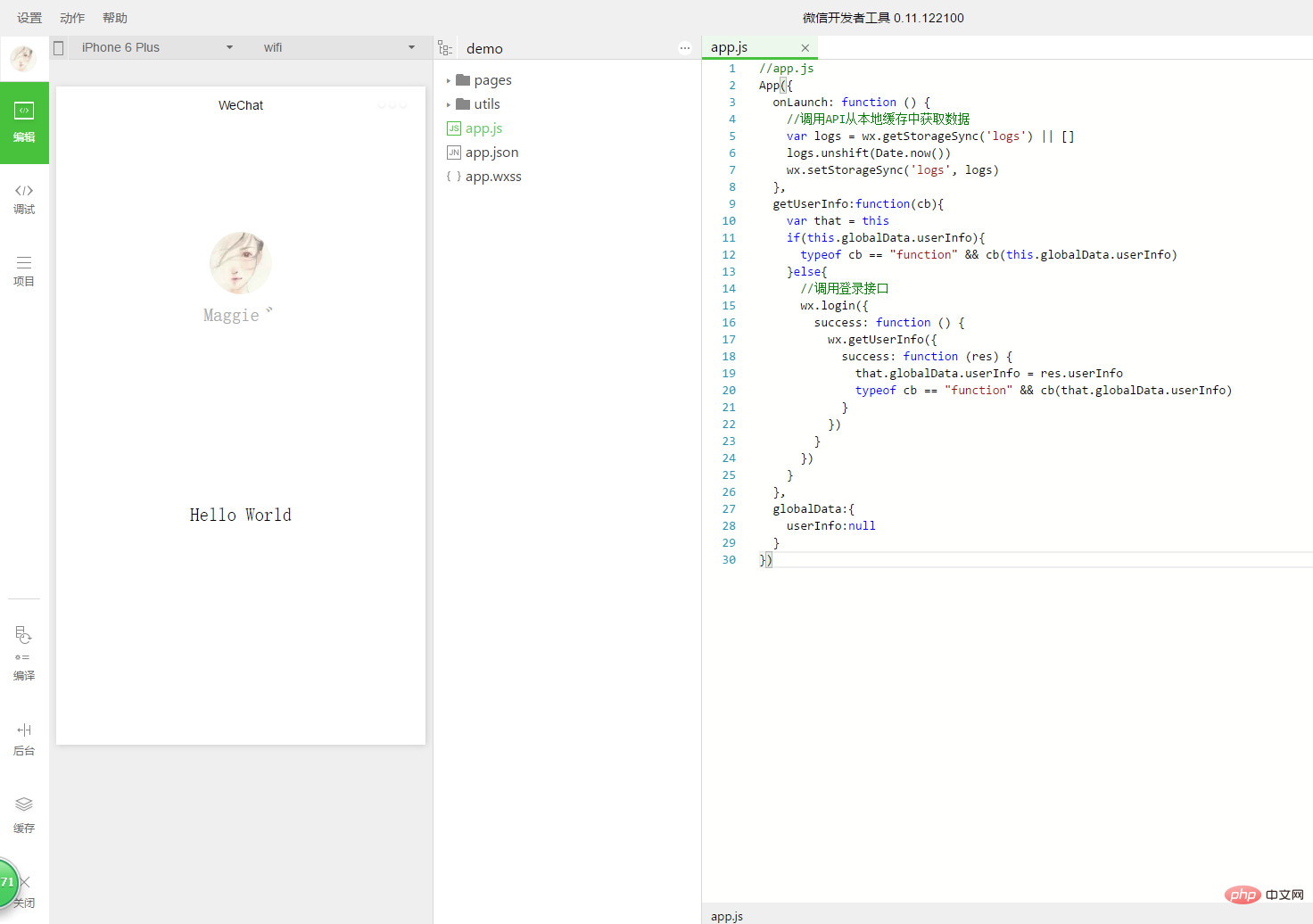
Task: Expand the pages folder
Action: point(449,80)
